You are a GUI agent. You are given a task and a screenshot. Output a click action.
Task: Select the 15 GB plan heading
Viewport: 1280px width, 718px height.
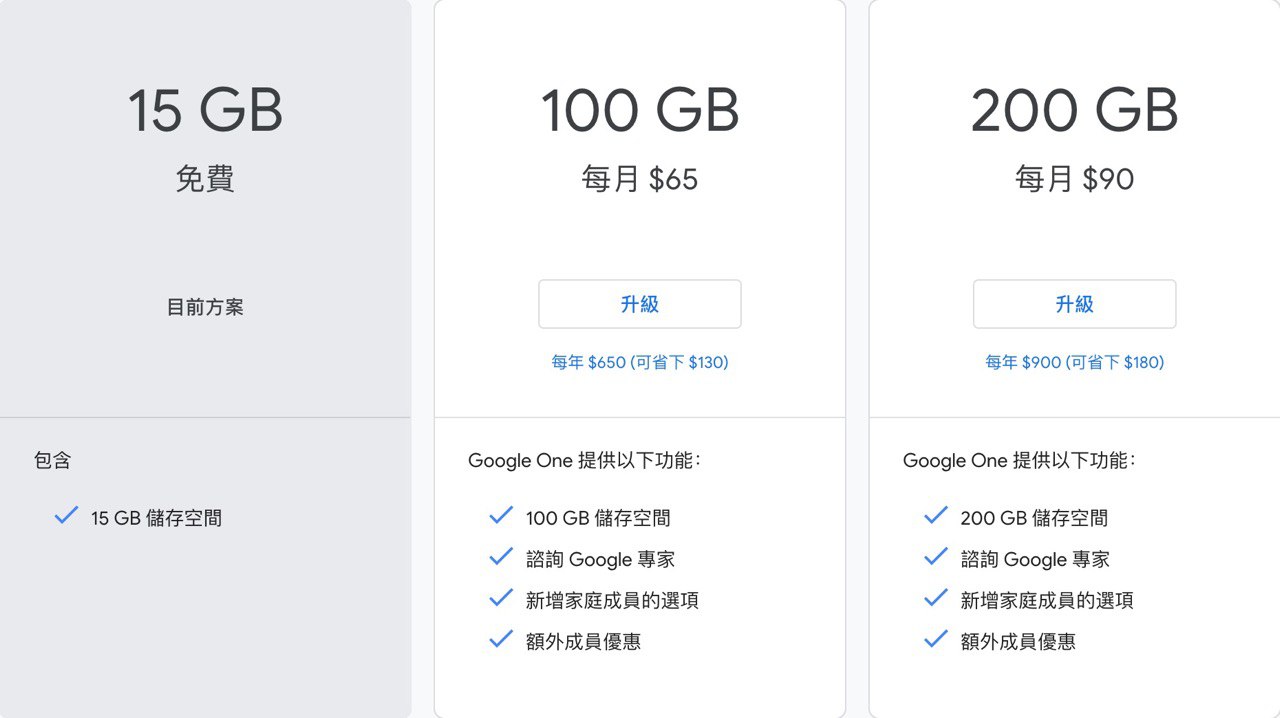point(205,110)
